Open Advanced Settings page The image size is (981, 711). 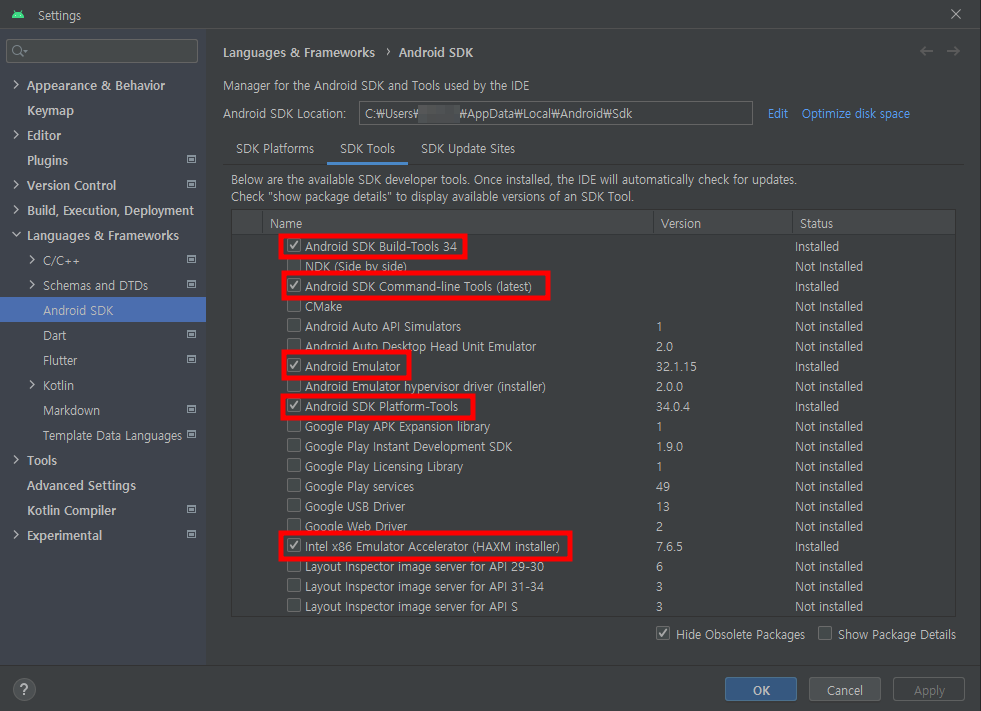click(81, 486)
